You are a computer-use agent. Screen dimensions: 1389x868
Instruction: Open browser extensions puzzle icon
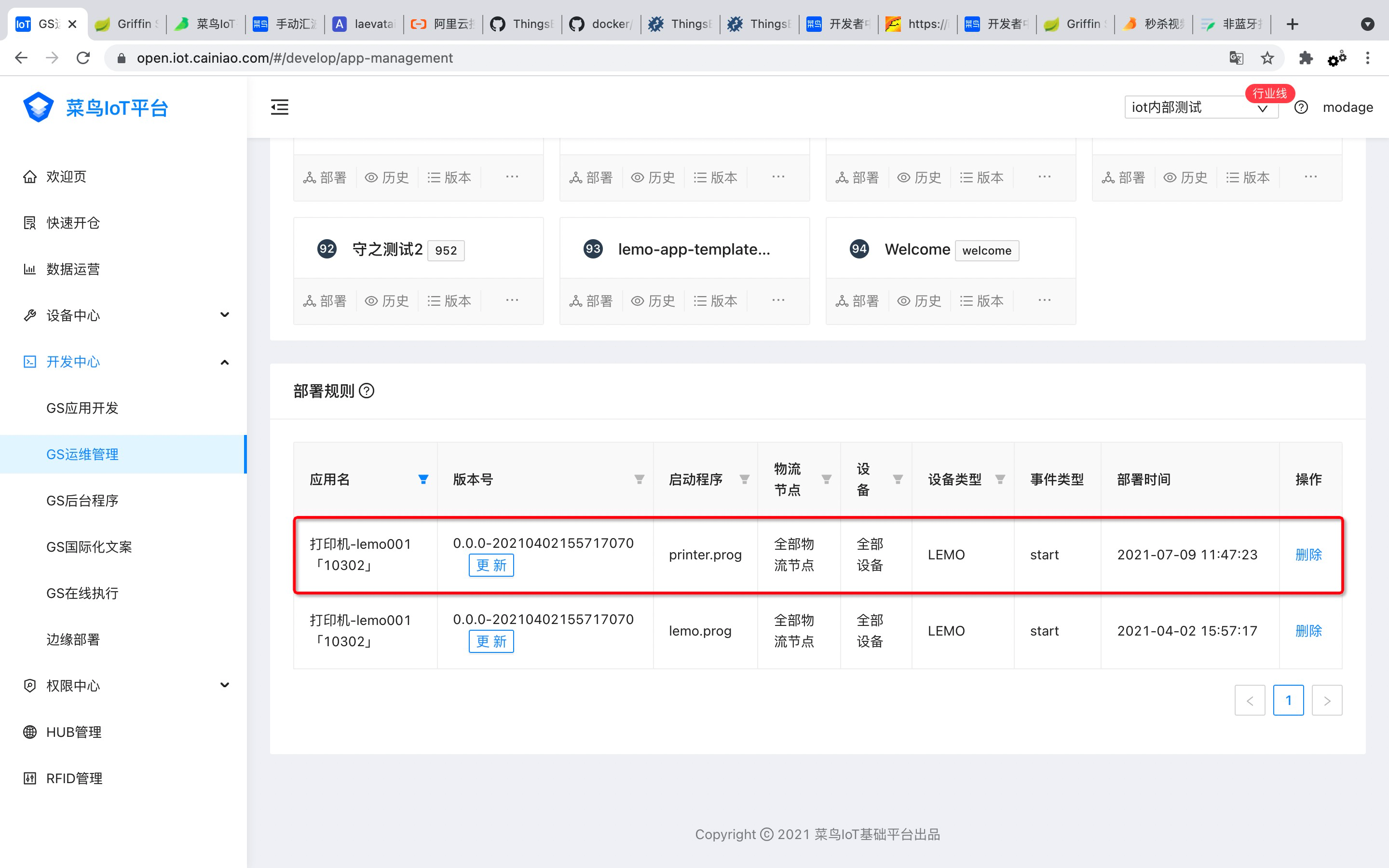[1306, 58]
